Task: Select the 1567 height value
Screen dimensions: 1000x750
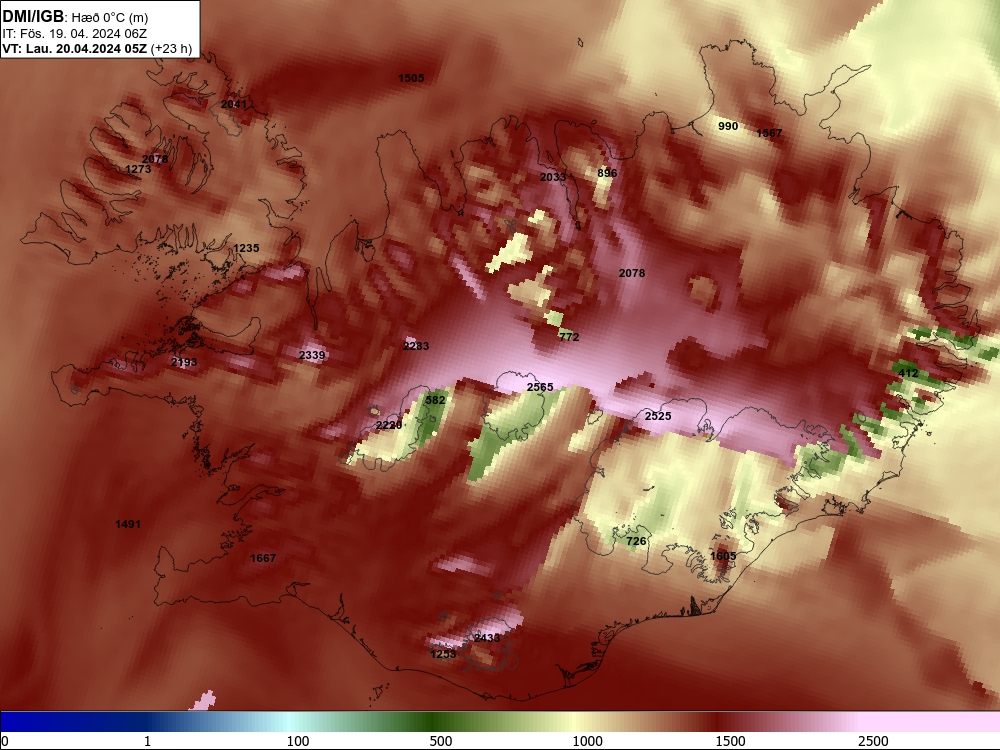Action: click(769, 133)
